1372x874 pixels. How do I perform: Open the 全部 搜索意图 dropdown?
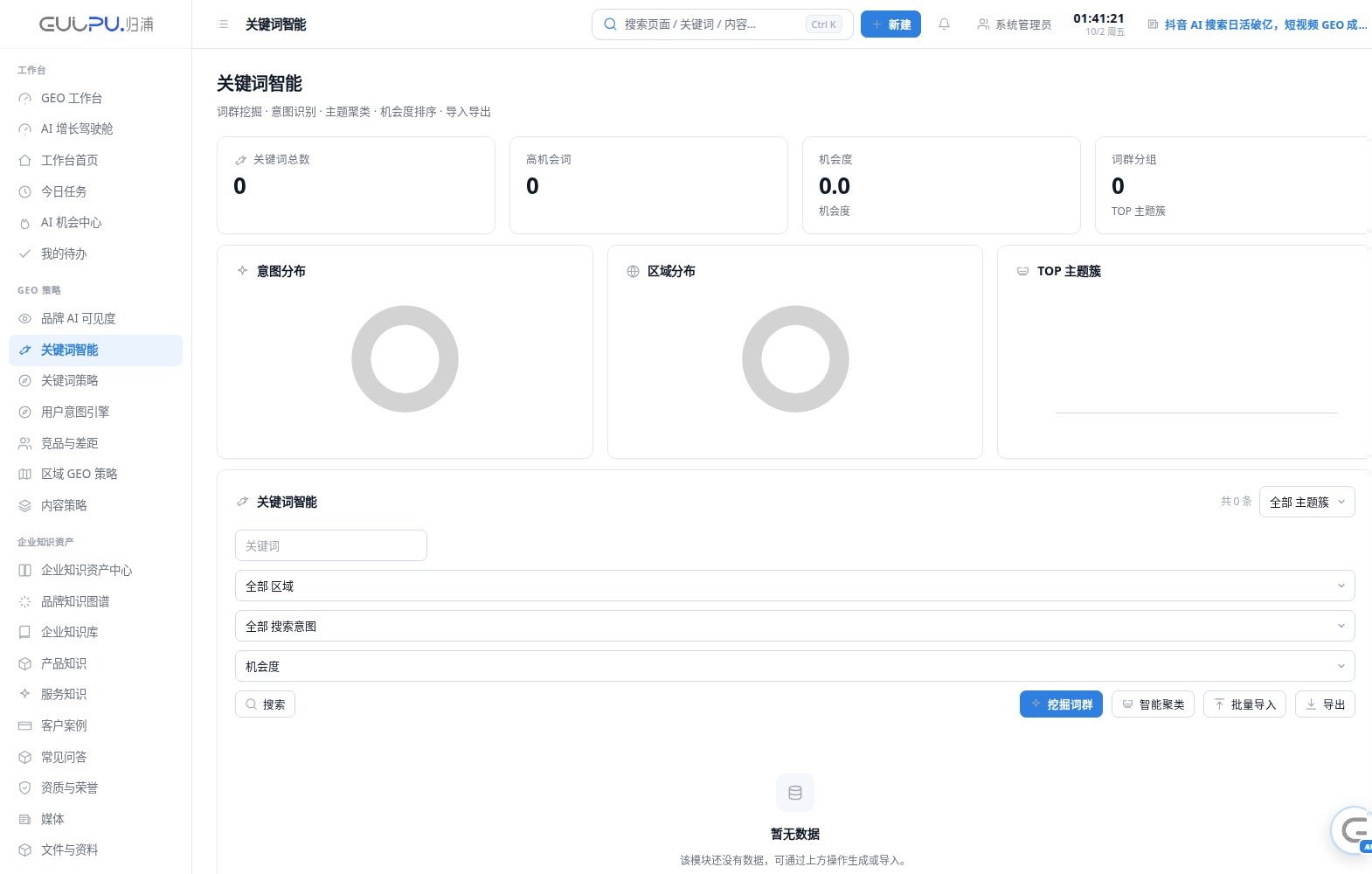click(794, 626)
